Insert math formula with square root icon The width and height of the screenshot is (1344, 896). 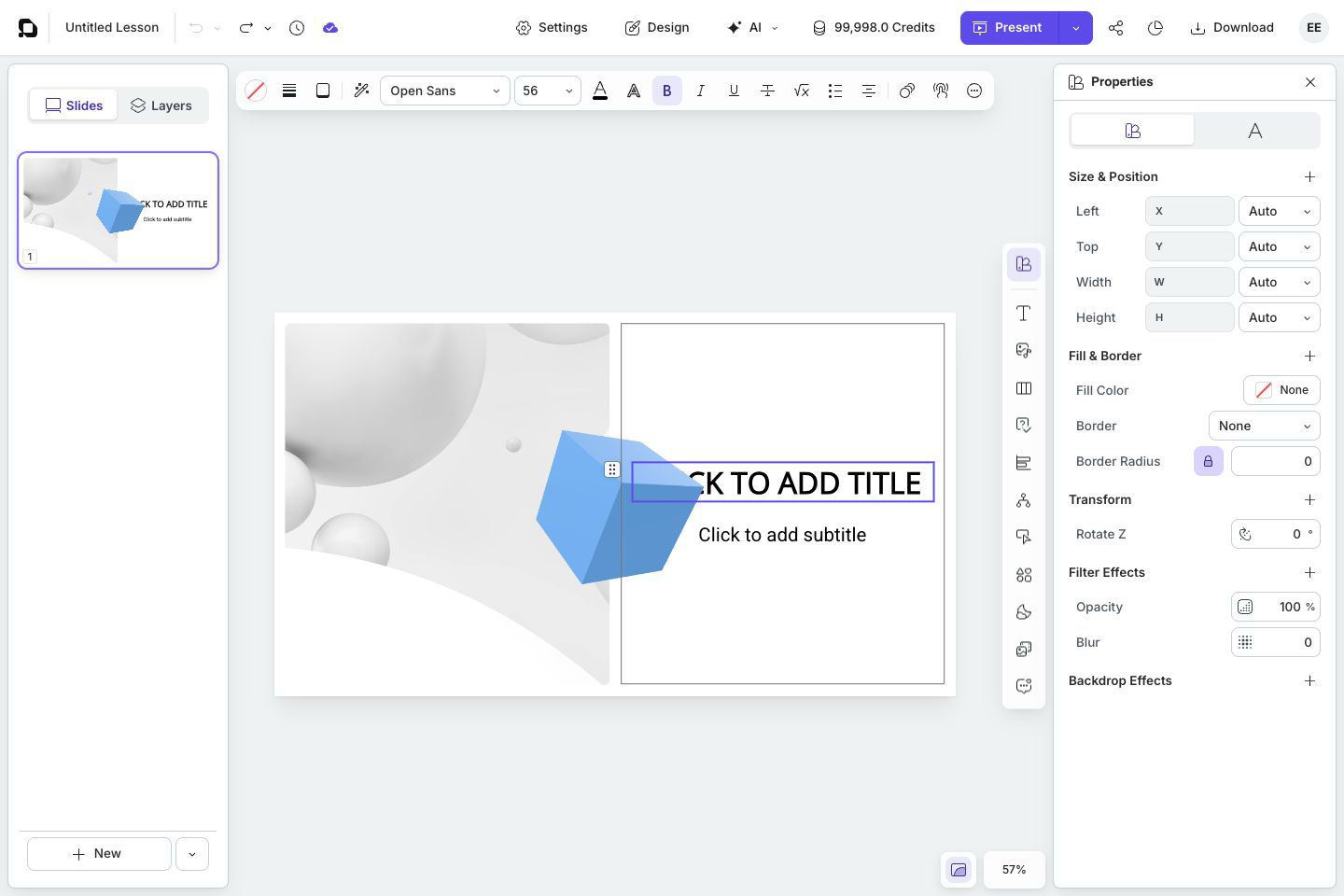click(x=801, y=91)
